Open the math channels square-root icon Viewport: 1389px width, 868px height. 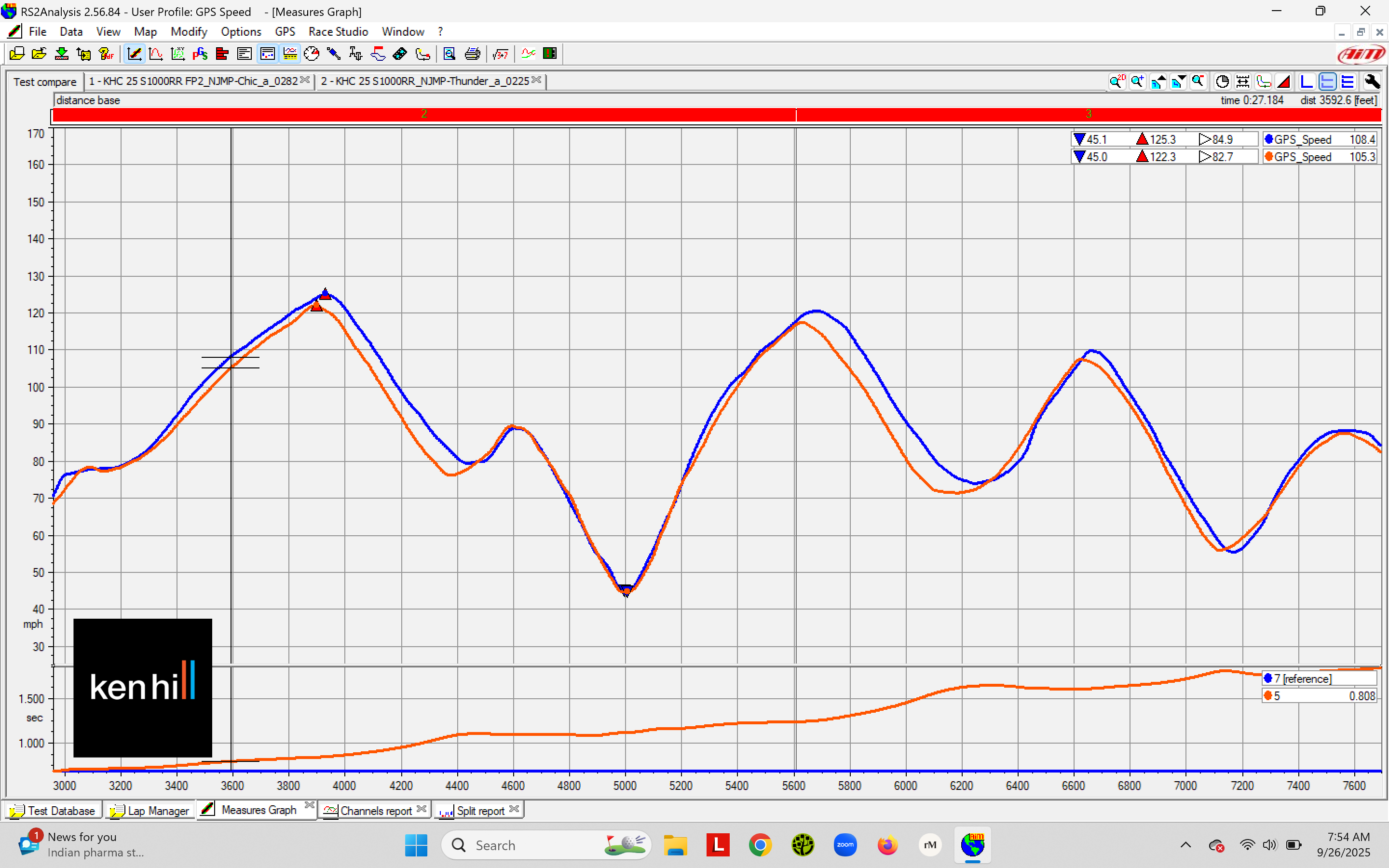[x=500, y=54]
